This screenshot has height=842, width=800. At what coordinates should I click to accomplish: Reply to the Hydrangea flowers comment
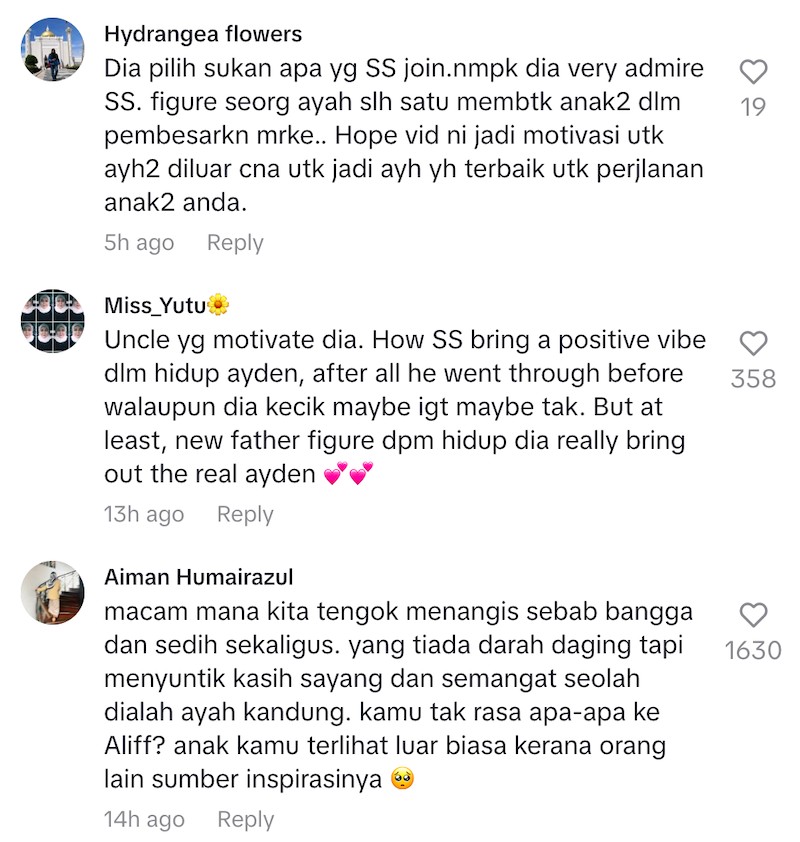[235, 243]
